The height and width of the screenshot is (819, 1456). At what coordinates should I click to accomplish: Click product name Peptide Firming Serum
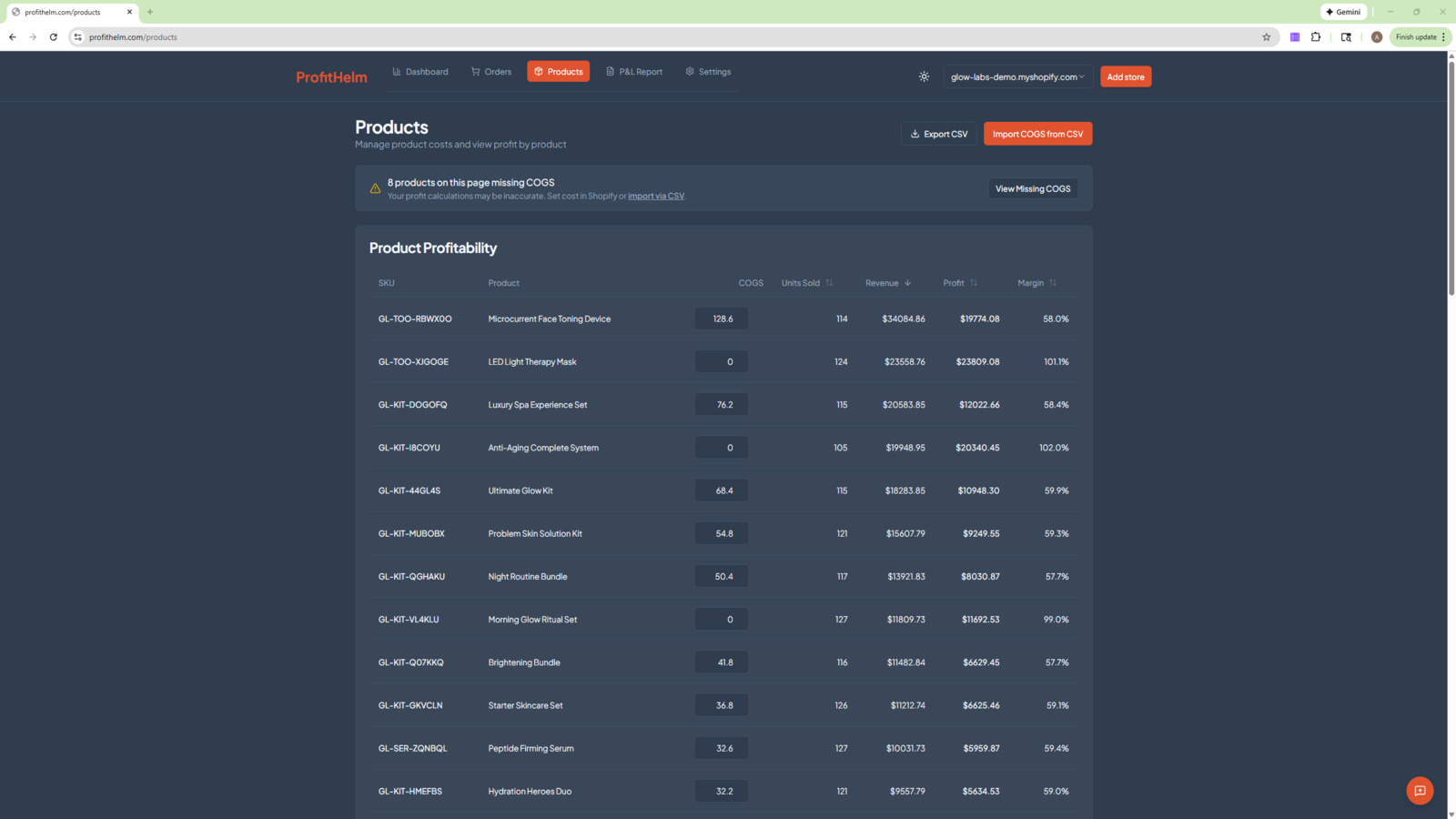pos(531,748)
